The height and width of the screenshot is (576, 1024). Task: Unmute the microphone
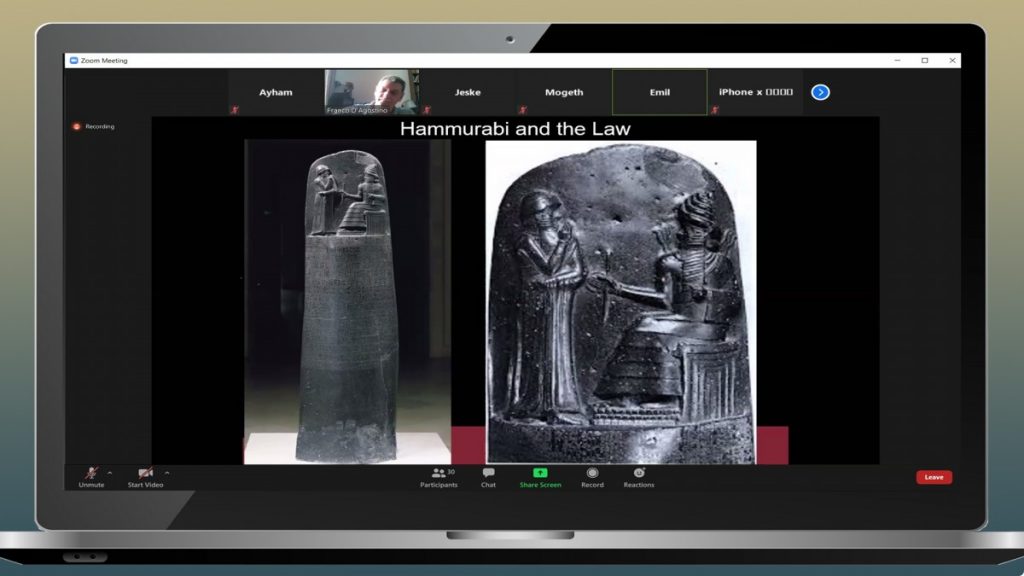(x=91, y=474)
